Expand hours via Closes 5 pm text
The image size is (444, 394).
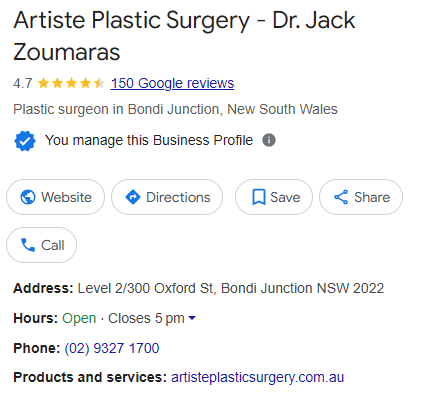146,318
